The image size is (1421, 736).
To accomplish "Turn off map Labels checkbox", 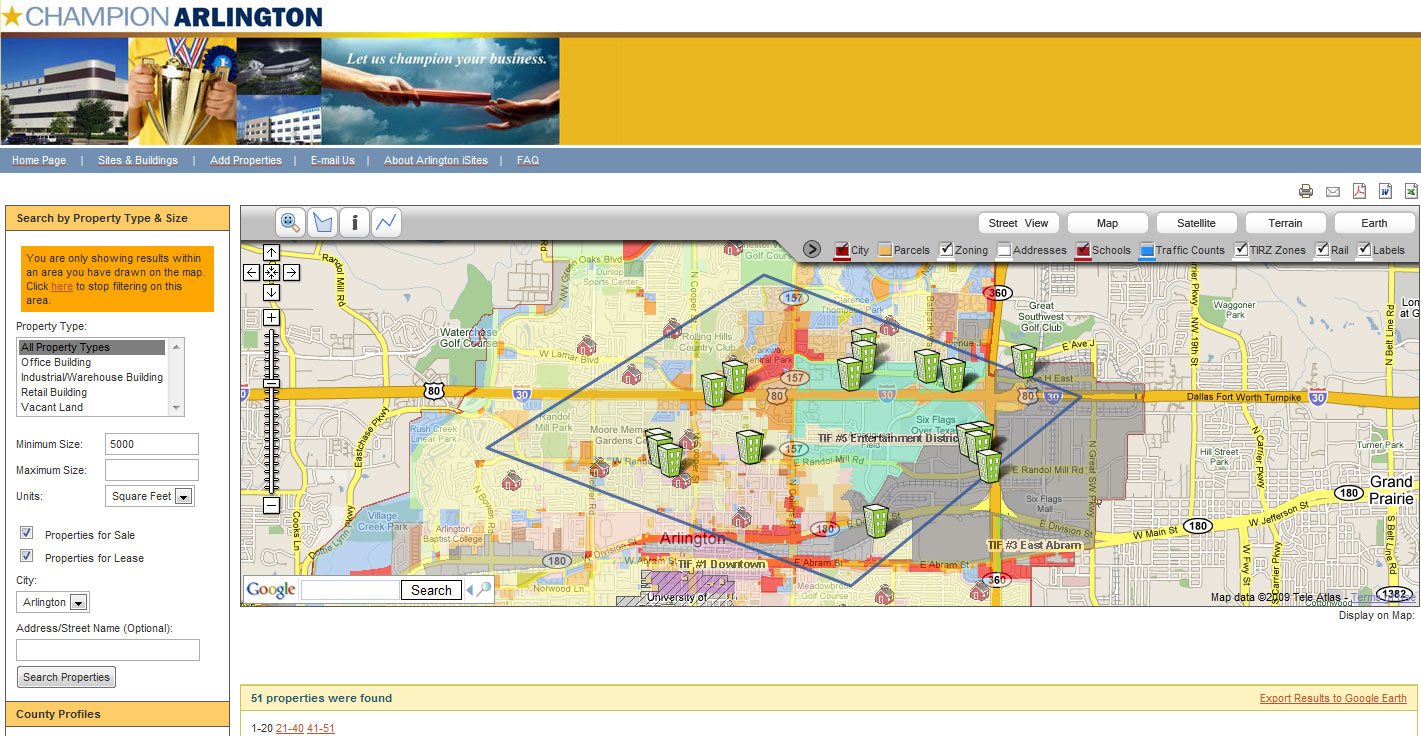I will tap(1364, 250).
